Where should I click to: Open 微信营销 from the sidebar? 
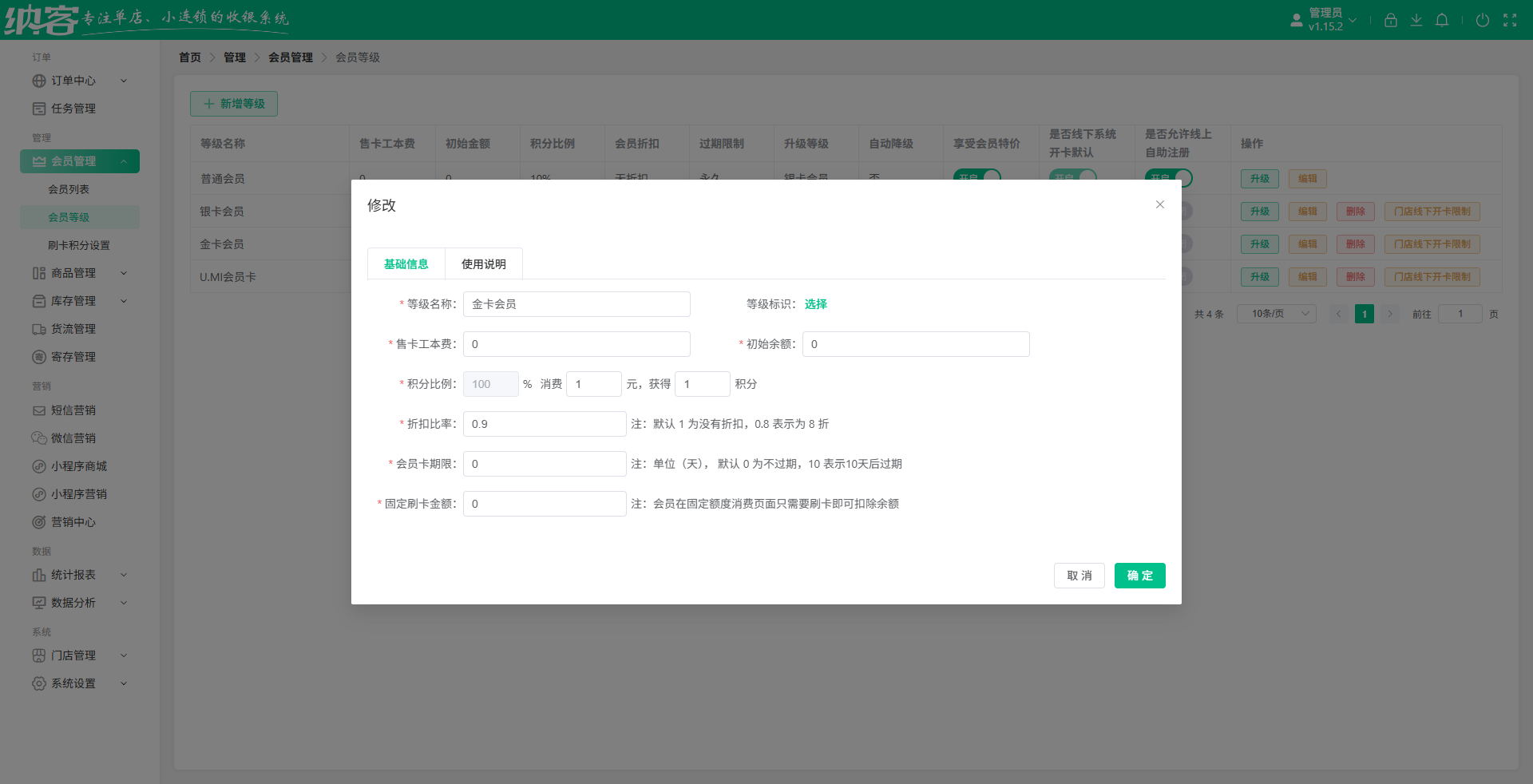(x=73, y=438)
